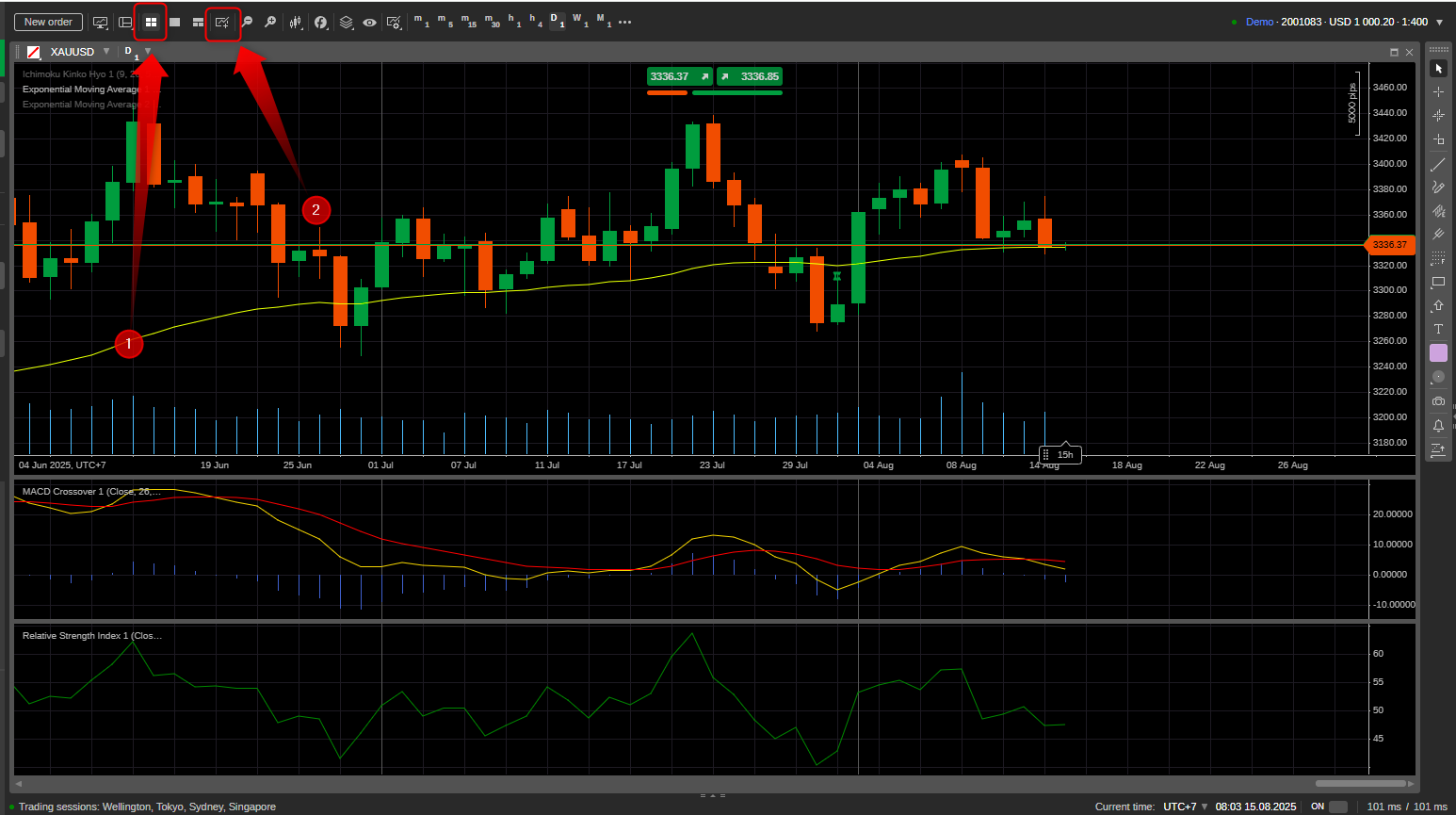Open the line thickness circle option
1456x815 pixels.
(1438, 377)
